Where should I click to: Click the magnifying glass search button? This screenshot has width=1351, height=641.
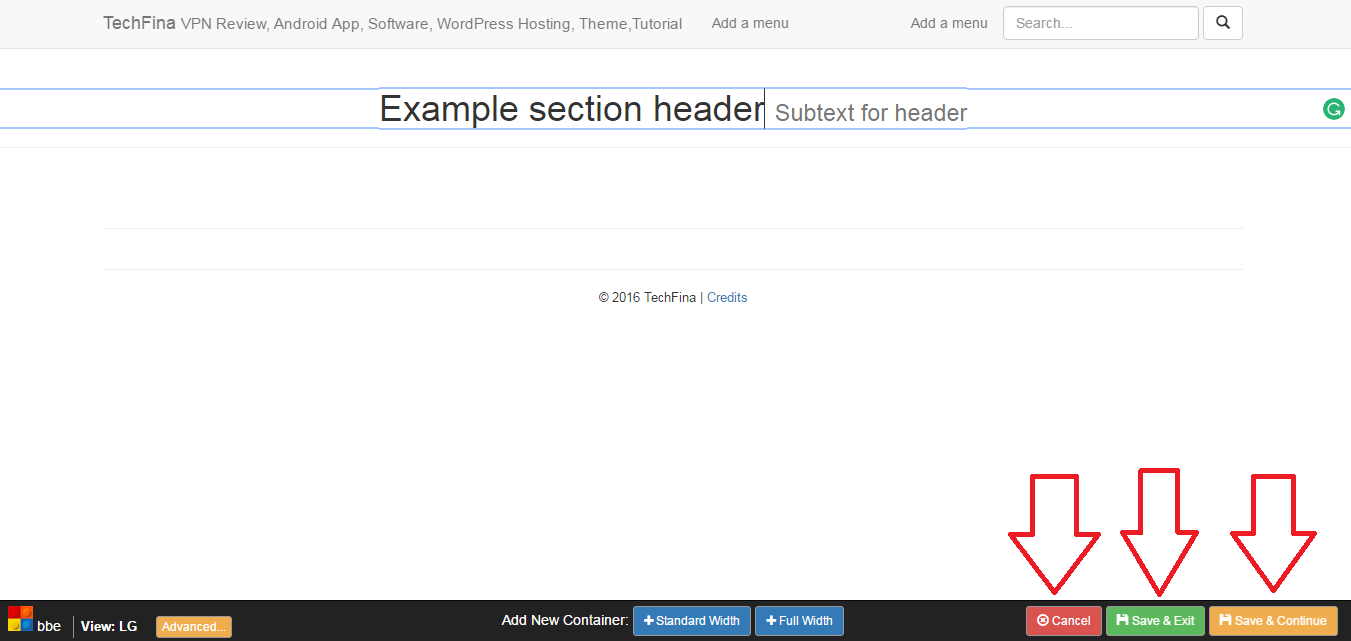click(x=1222, y=23)
